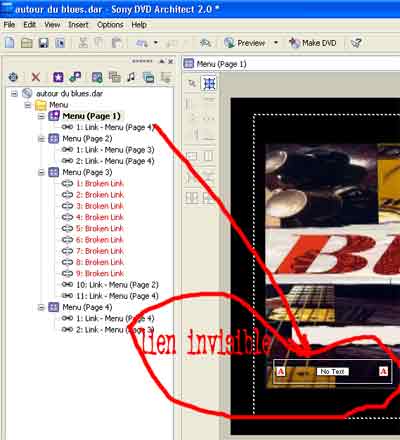
Task: Select the Menu folder in tree
Action: pos(59,105)
